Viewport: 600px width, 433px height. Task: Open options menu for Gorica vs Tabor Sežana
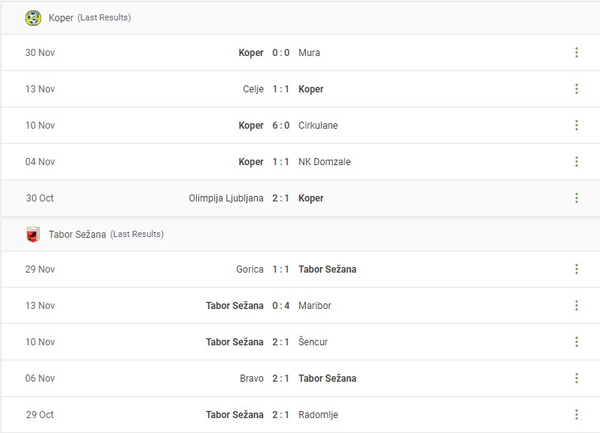point(576,269)
